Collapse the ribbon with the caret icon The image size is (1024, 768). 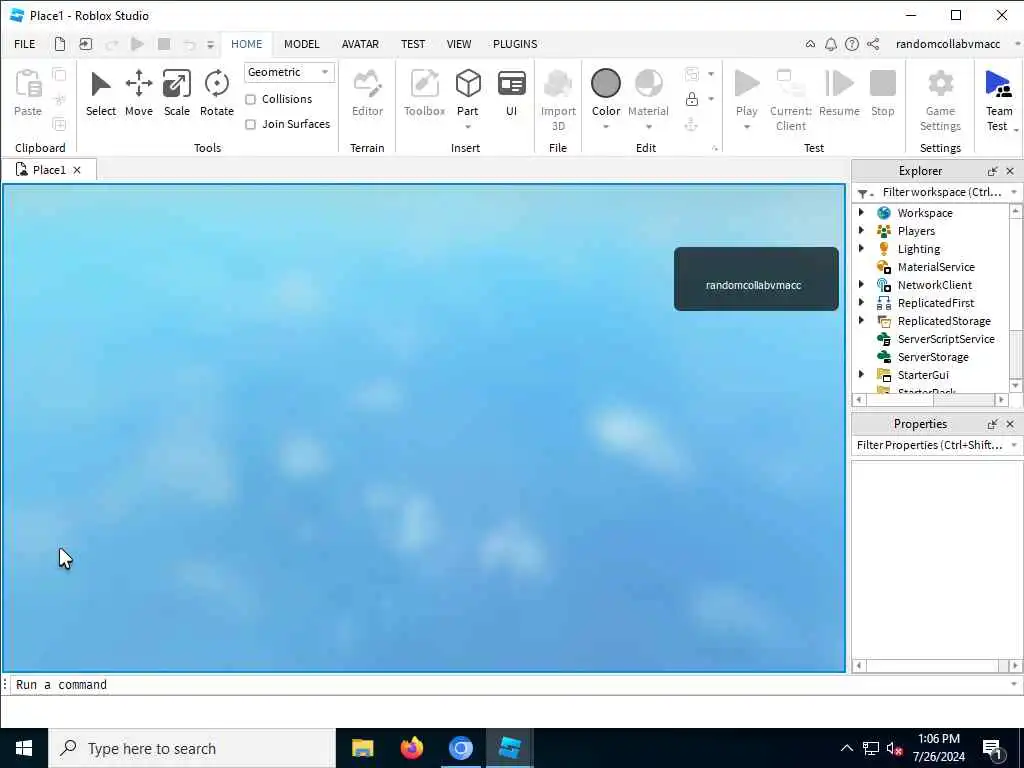(810, 44)
